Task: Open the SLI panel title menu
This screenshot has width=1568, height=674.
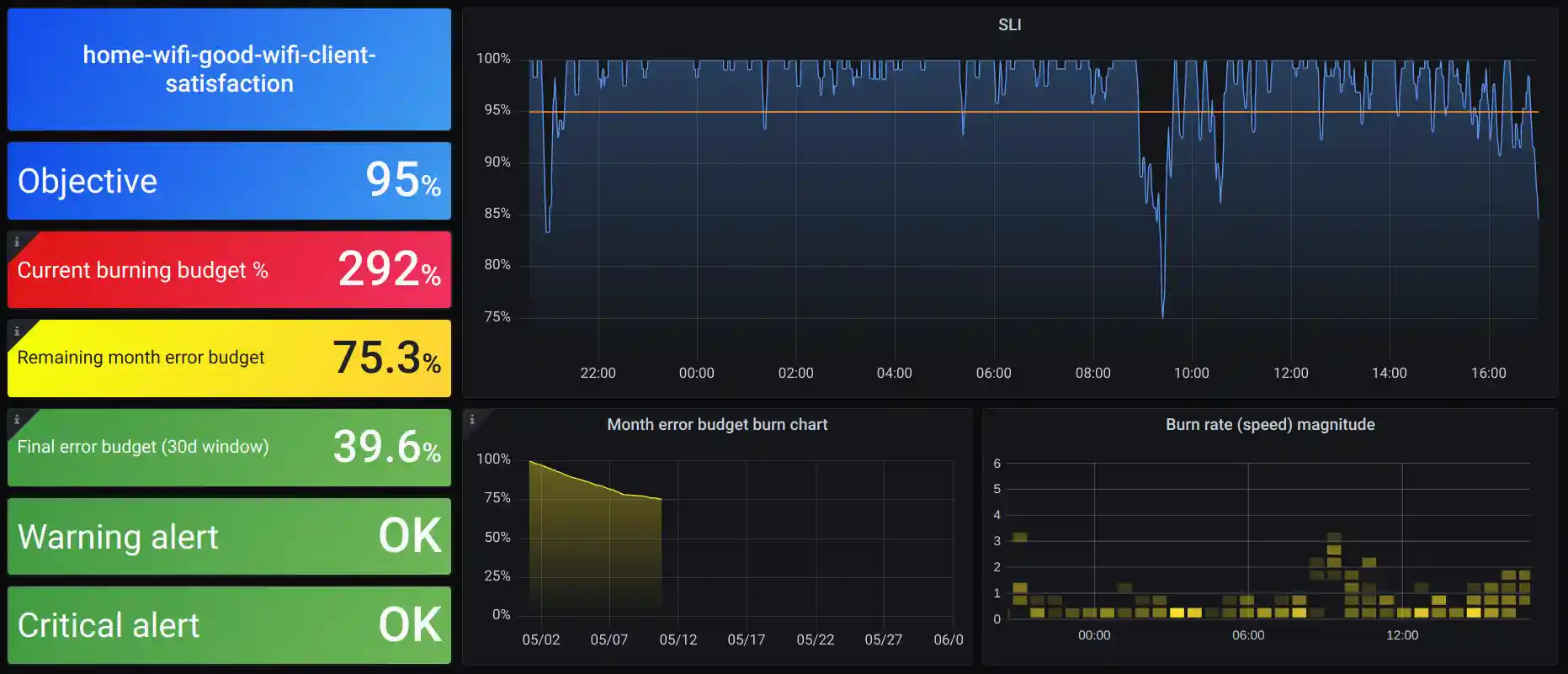Action: (1009, 25)
